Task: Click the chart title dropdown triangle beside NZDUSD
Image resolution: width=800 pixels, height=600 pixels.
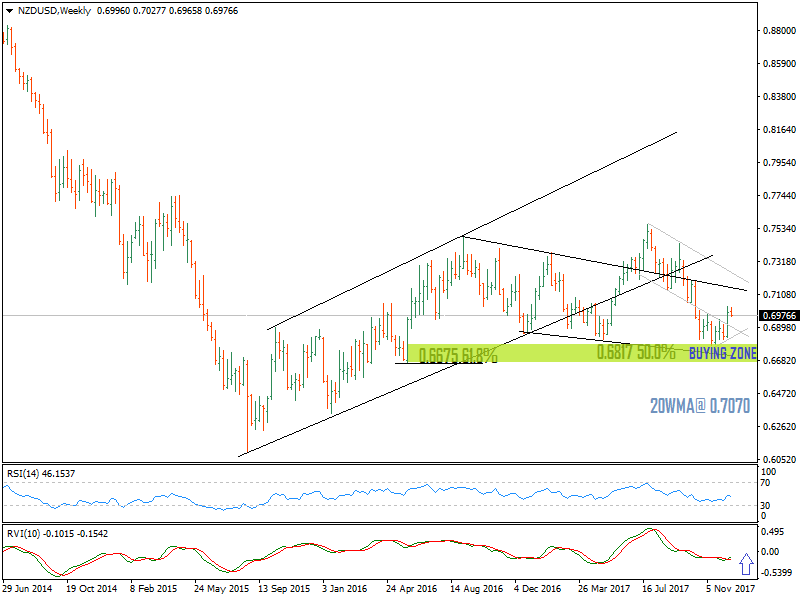Action: [x=9, y=11]
